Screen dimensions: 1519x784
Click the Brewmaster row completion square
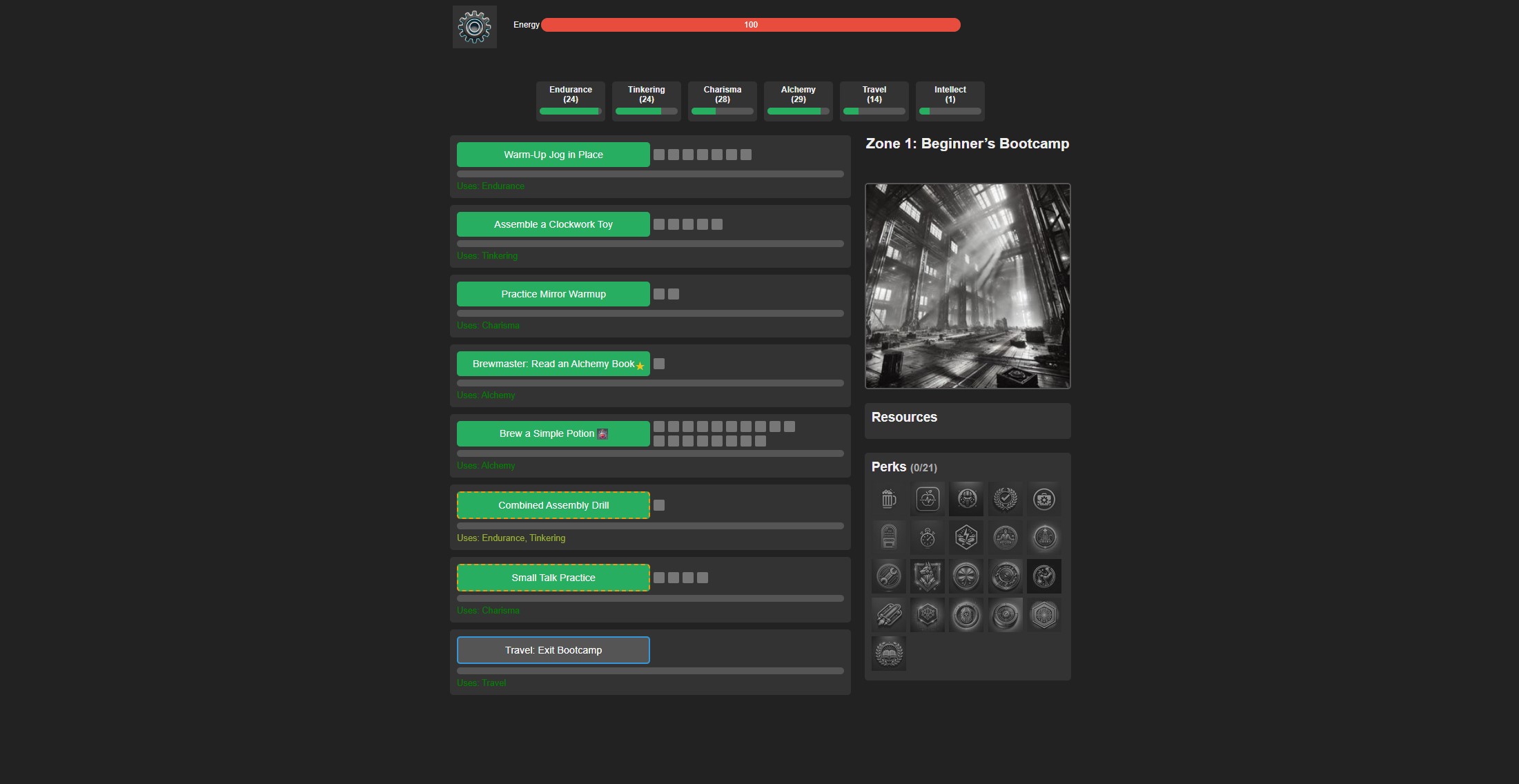point(659,364)
